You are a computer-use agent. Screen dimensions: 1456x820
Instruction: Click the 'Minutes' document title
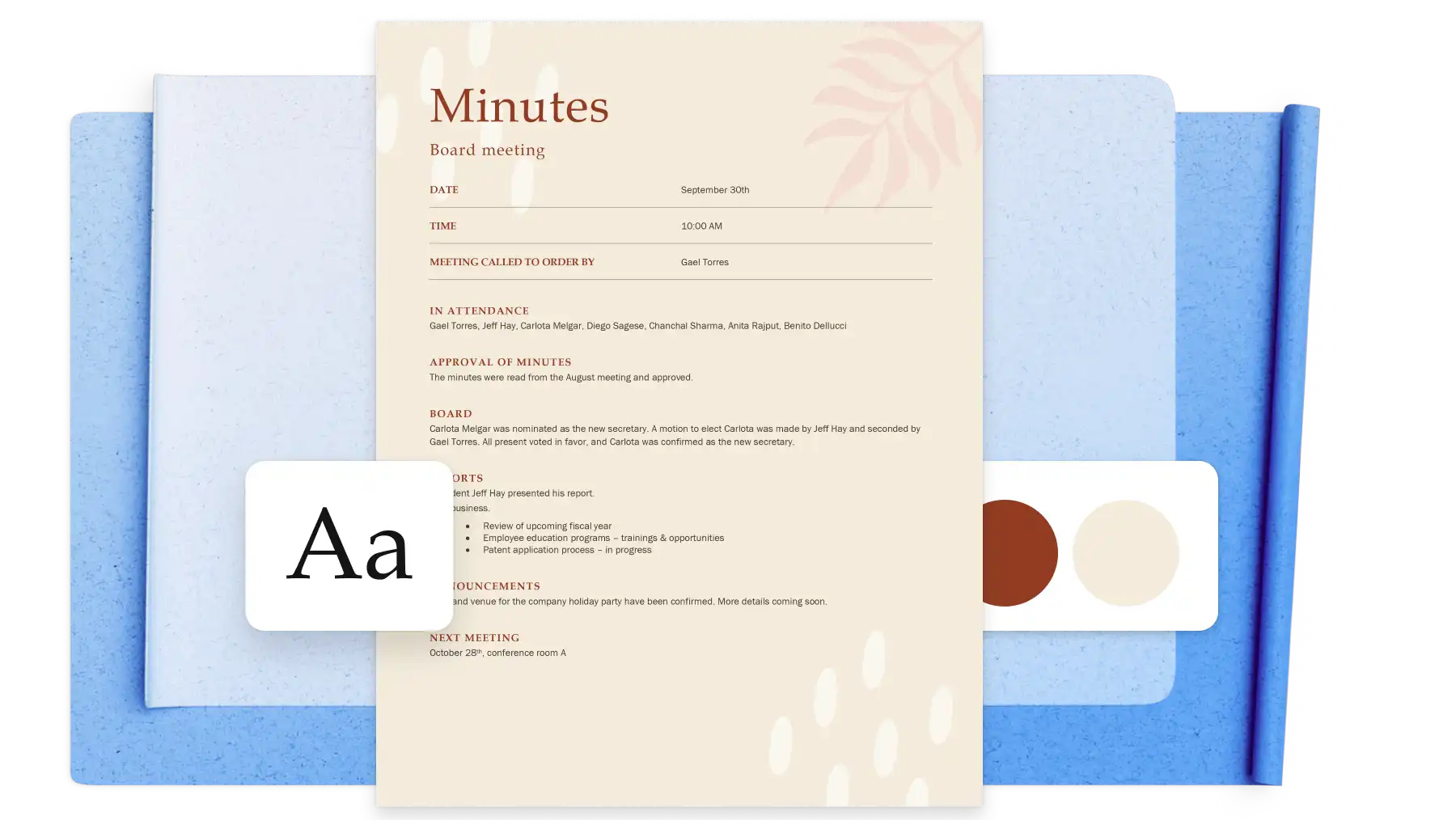point(519,106)
